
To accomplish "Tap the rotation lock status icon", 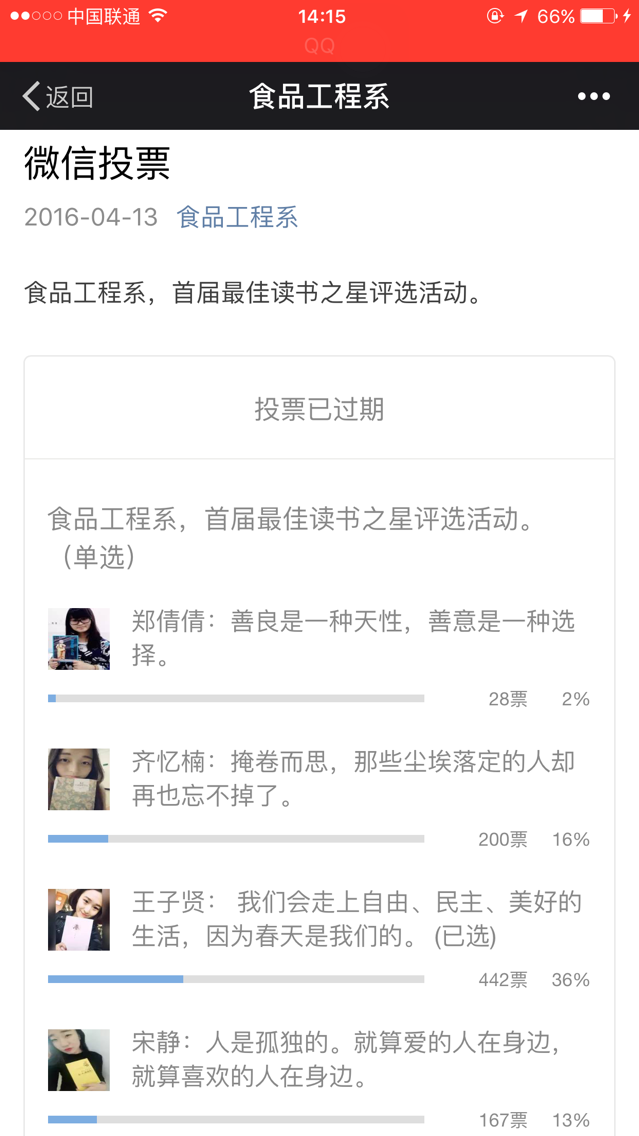I will click(495, 16).
